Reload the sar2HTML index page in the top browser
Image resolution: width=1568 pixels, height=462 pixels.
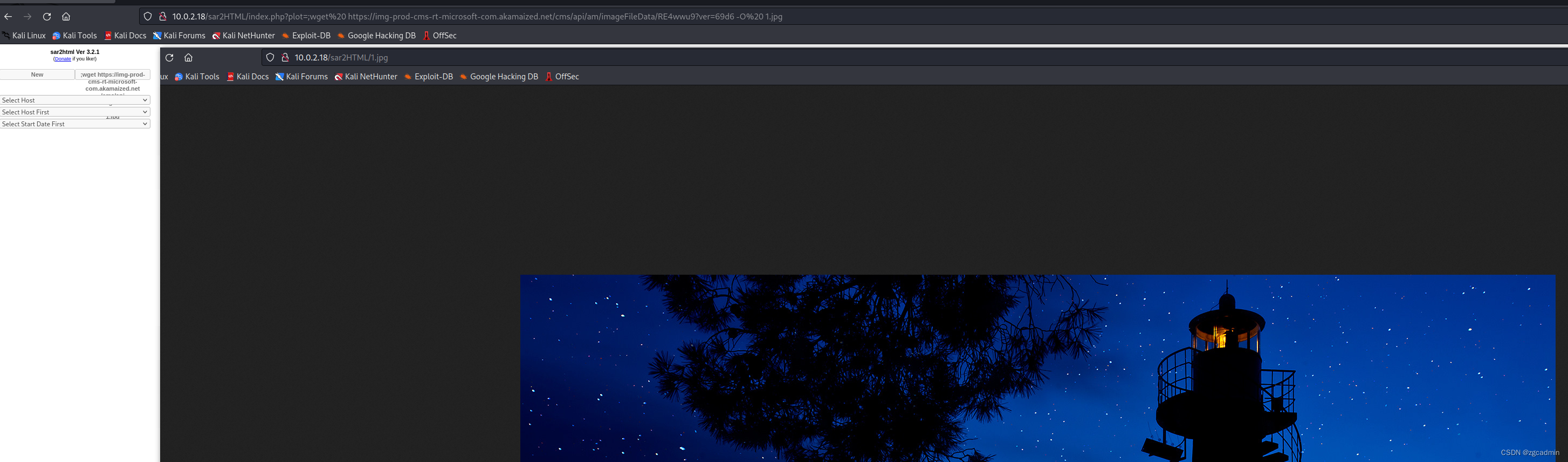tap(47, 16)
